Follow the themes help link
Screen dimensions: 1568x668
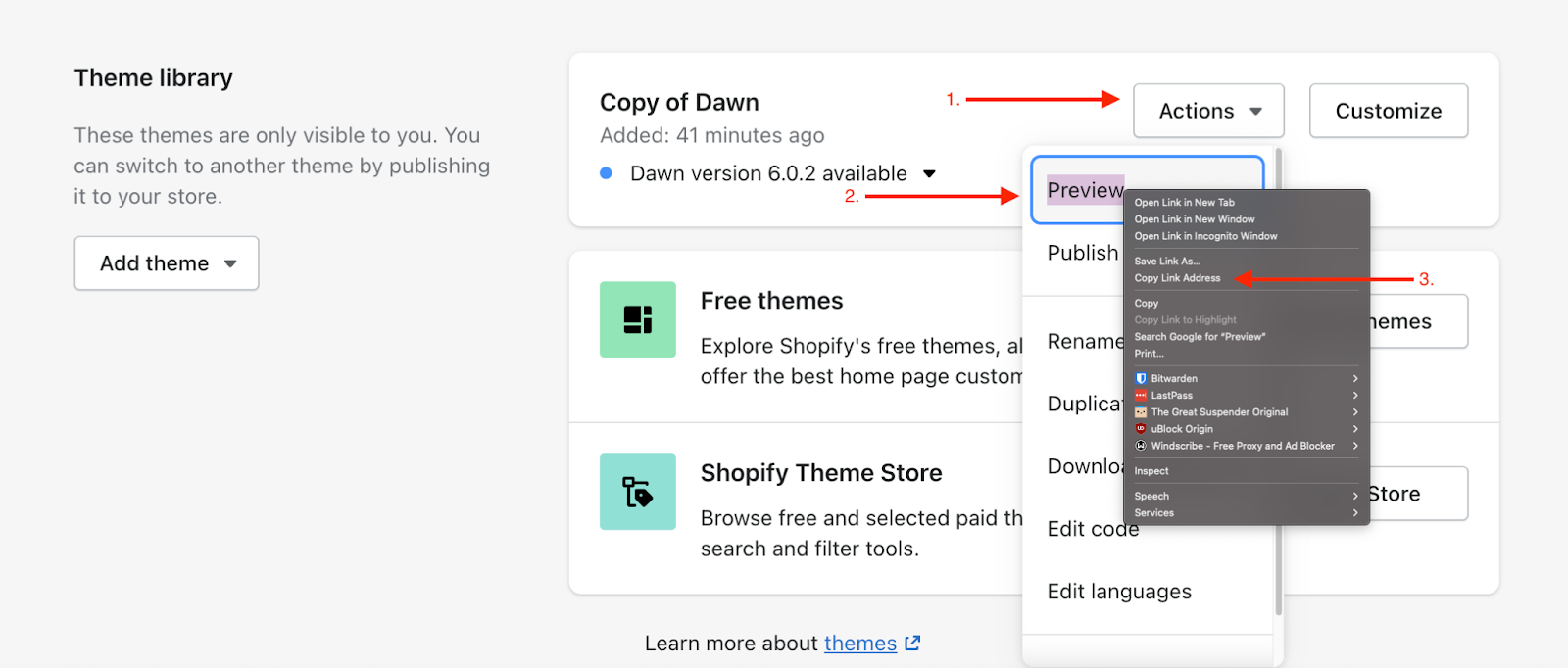coord(860,644)
